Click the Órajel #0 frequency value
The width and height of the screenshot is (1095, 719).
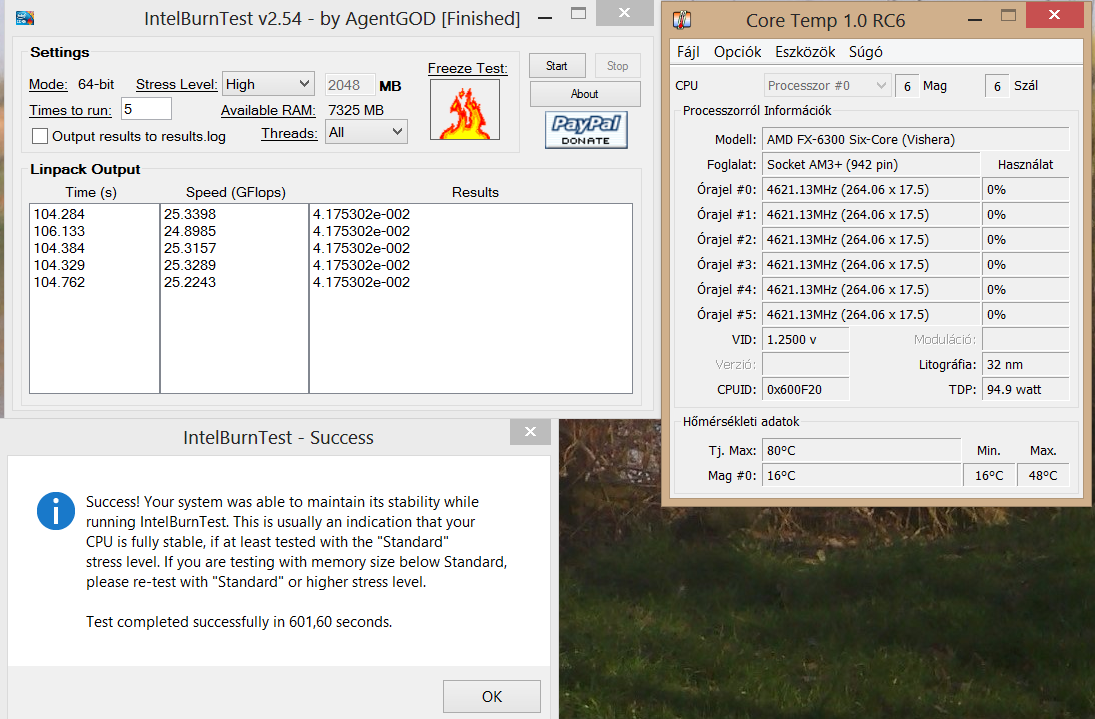(871, 190)
